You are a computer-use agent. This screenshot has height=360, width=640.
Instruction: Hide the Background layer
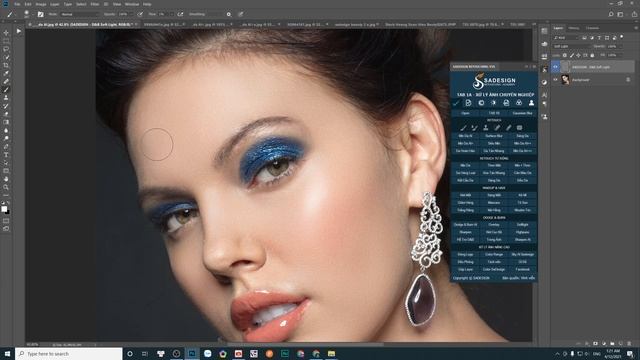[555, 80]
